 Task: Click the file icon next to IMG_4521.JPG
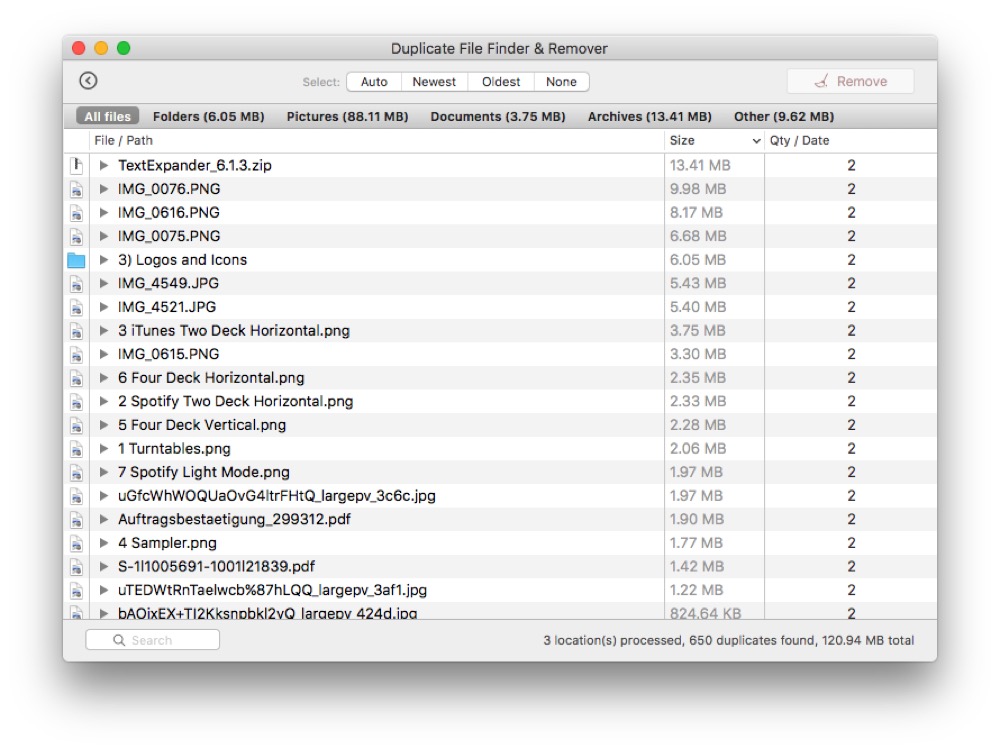[77, 307]
